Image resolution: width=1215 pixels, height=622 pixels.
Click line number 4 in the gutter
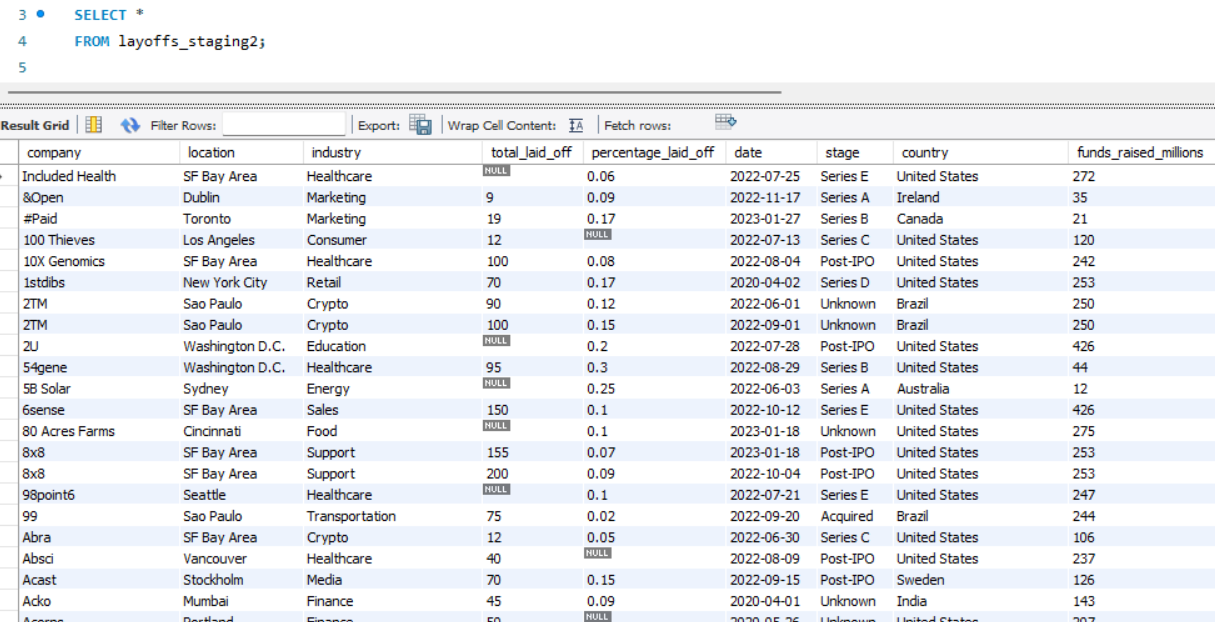point(22,41)
